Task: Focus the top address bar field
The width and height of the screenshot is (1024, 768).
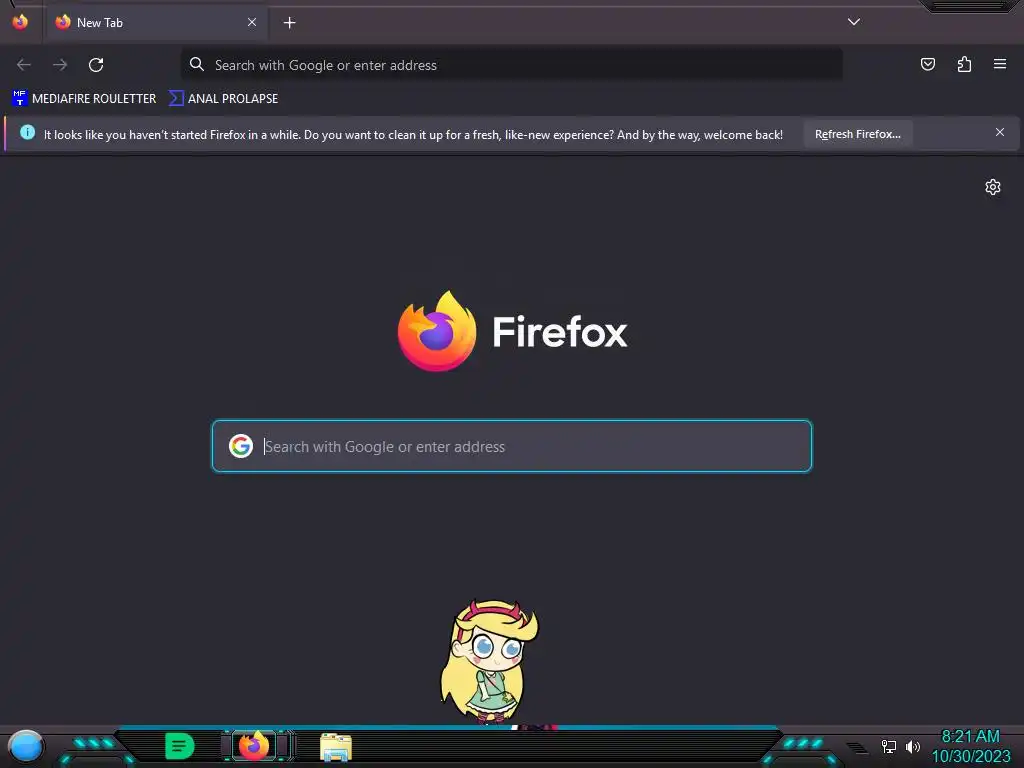Action: tap(511, 65)
